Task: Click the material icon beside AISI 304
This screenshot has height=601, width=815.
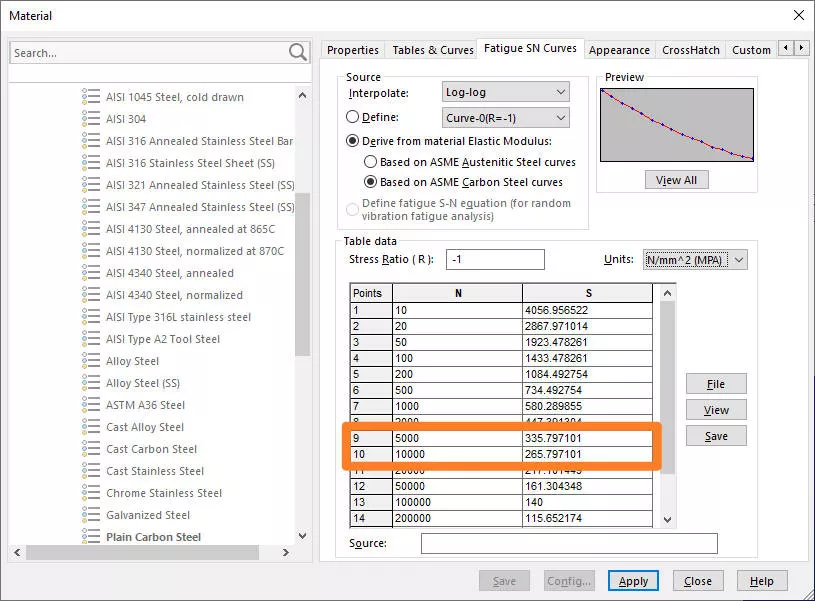Action: [x=90, y=119]
